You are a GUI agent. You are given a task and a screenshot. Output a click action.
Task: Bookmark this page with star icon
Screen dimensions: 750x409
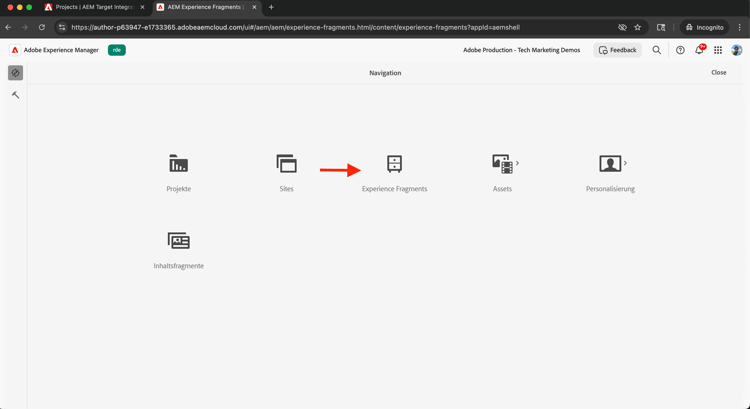click(x=638, y=27)
